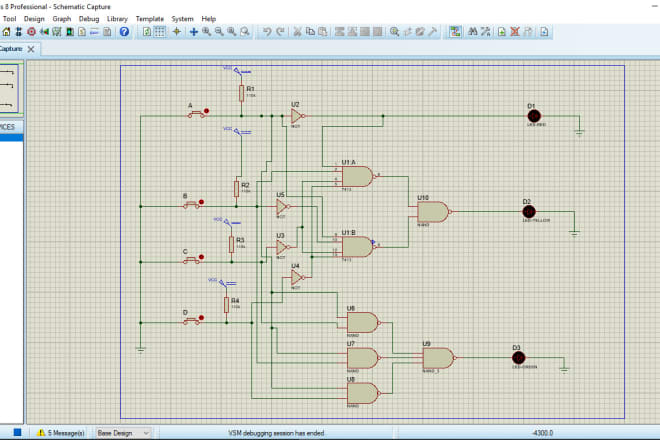
Task: Zoom out with the magnifier minus icon
Action: (219, 32)
